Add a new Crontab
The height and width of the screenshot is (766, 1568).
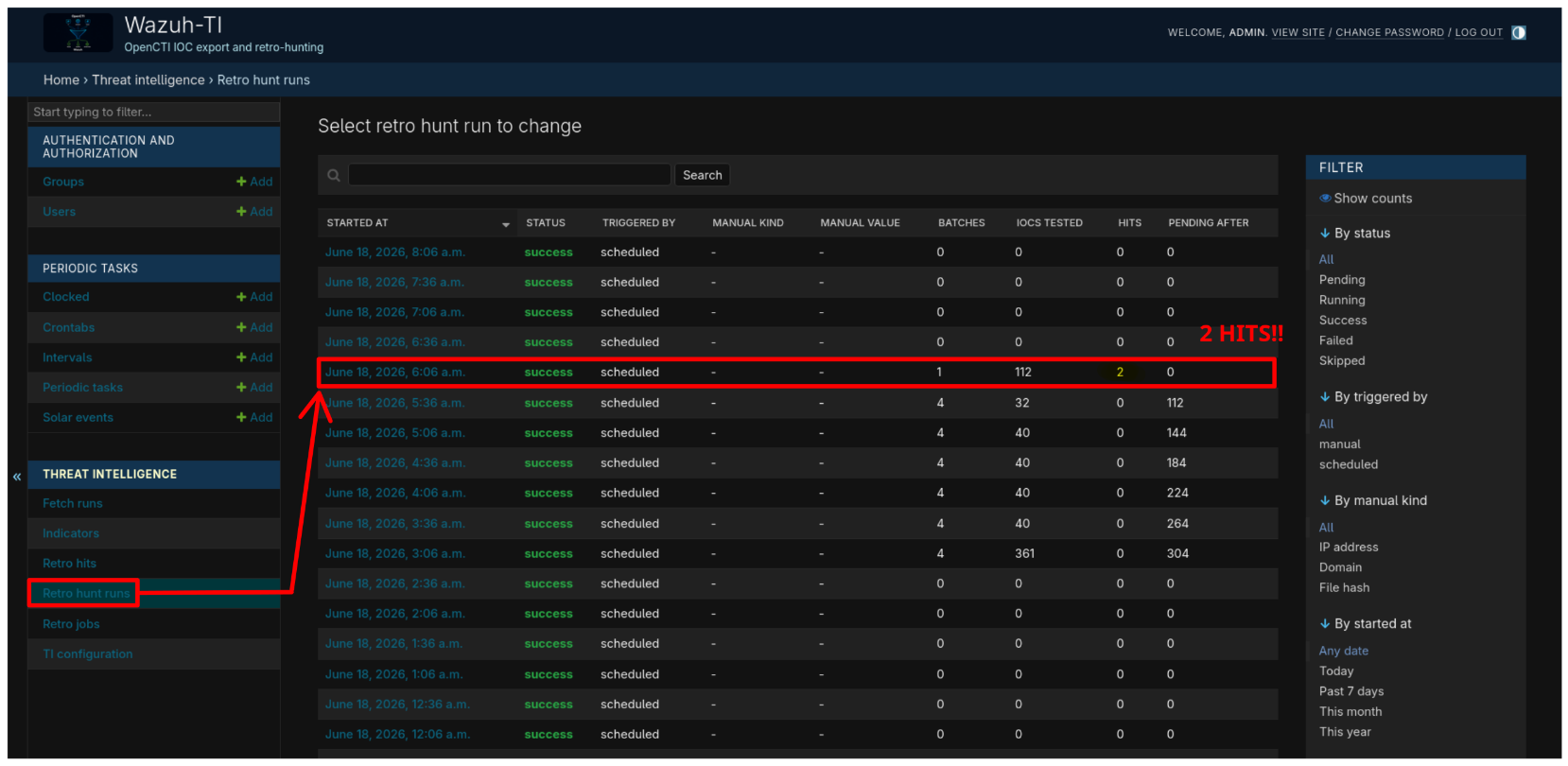(x=254, y=327)
